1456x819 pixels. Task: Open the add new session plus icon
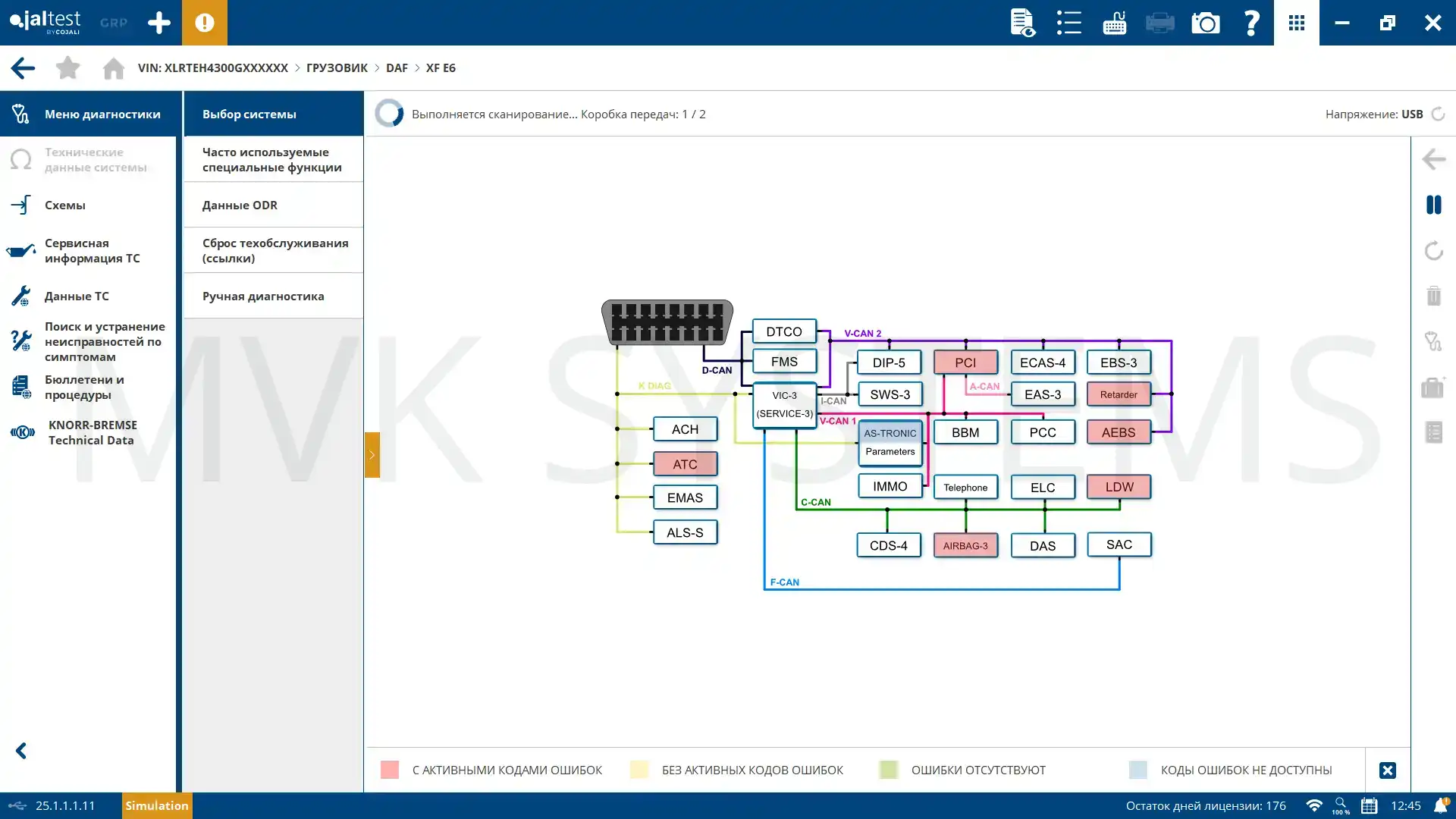159,23
